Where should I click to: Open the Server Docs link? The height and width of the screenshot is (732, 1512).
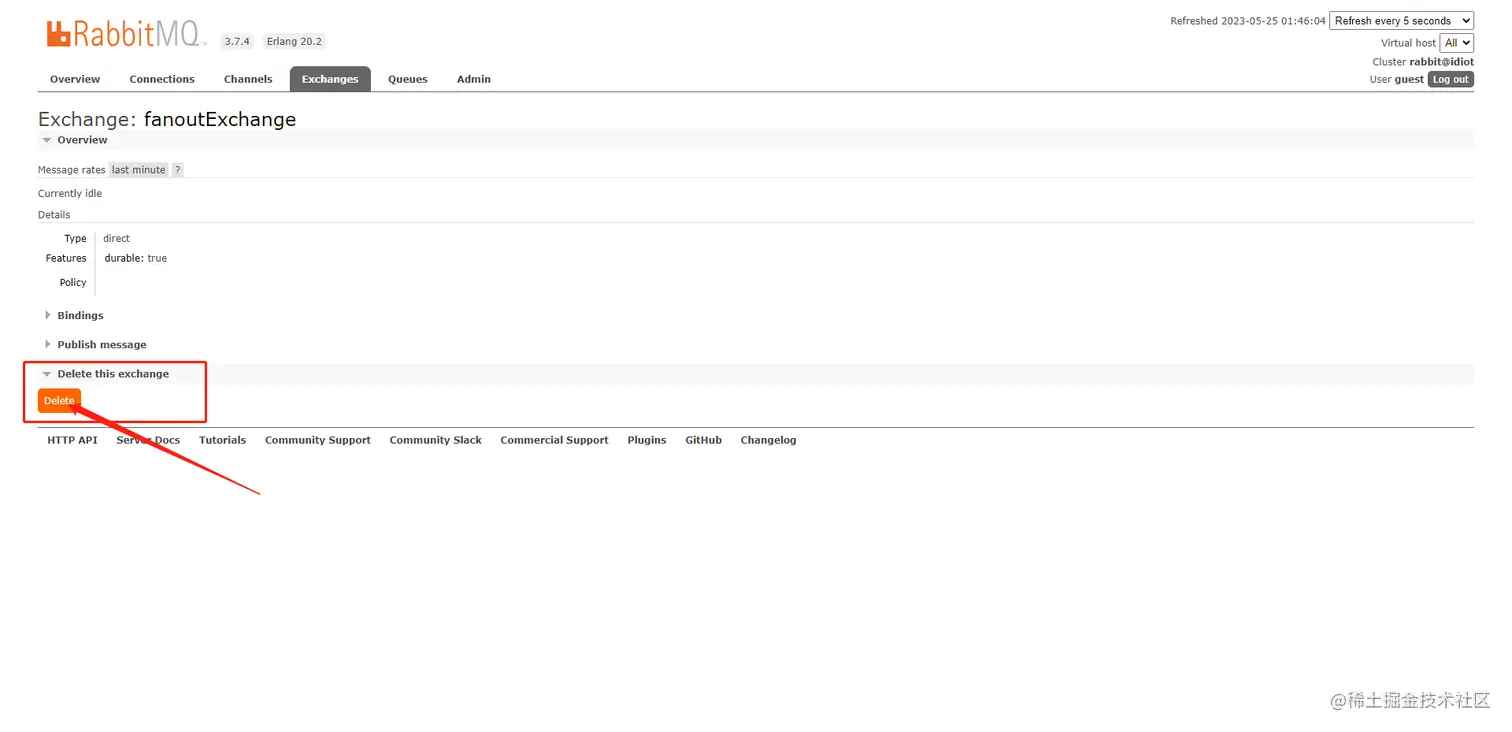[x=147, y=440]
